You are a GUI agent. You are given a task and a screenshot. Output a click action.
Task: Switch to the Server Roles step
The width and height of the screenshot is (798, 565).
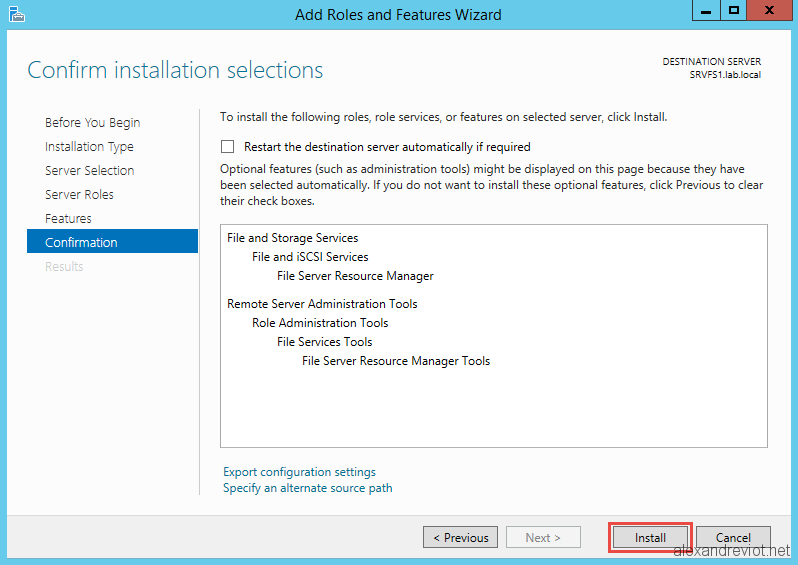tap(79, 194)
